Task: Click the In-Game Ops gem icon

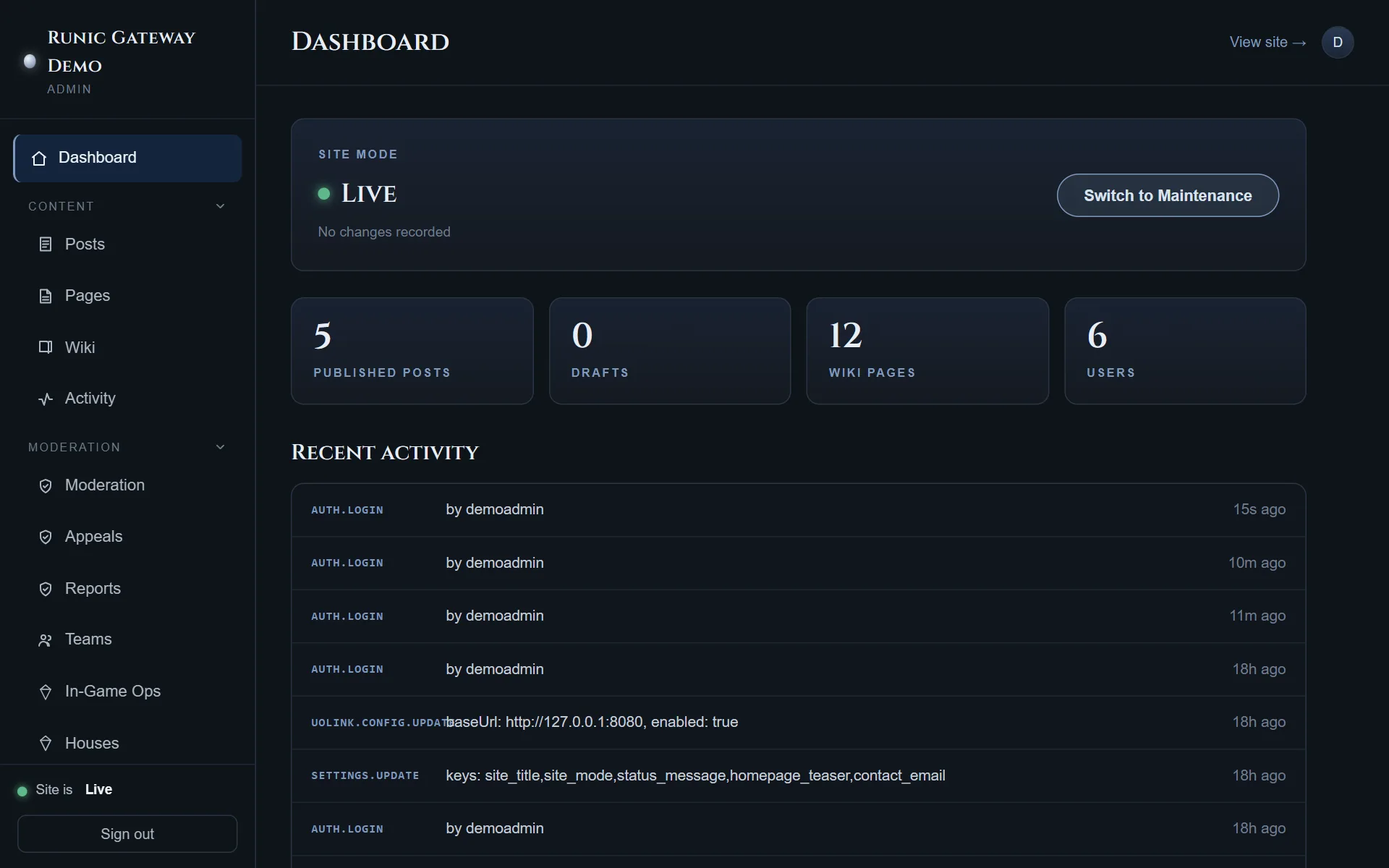Action: coord(46,692)
